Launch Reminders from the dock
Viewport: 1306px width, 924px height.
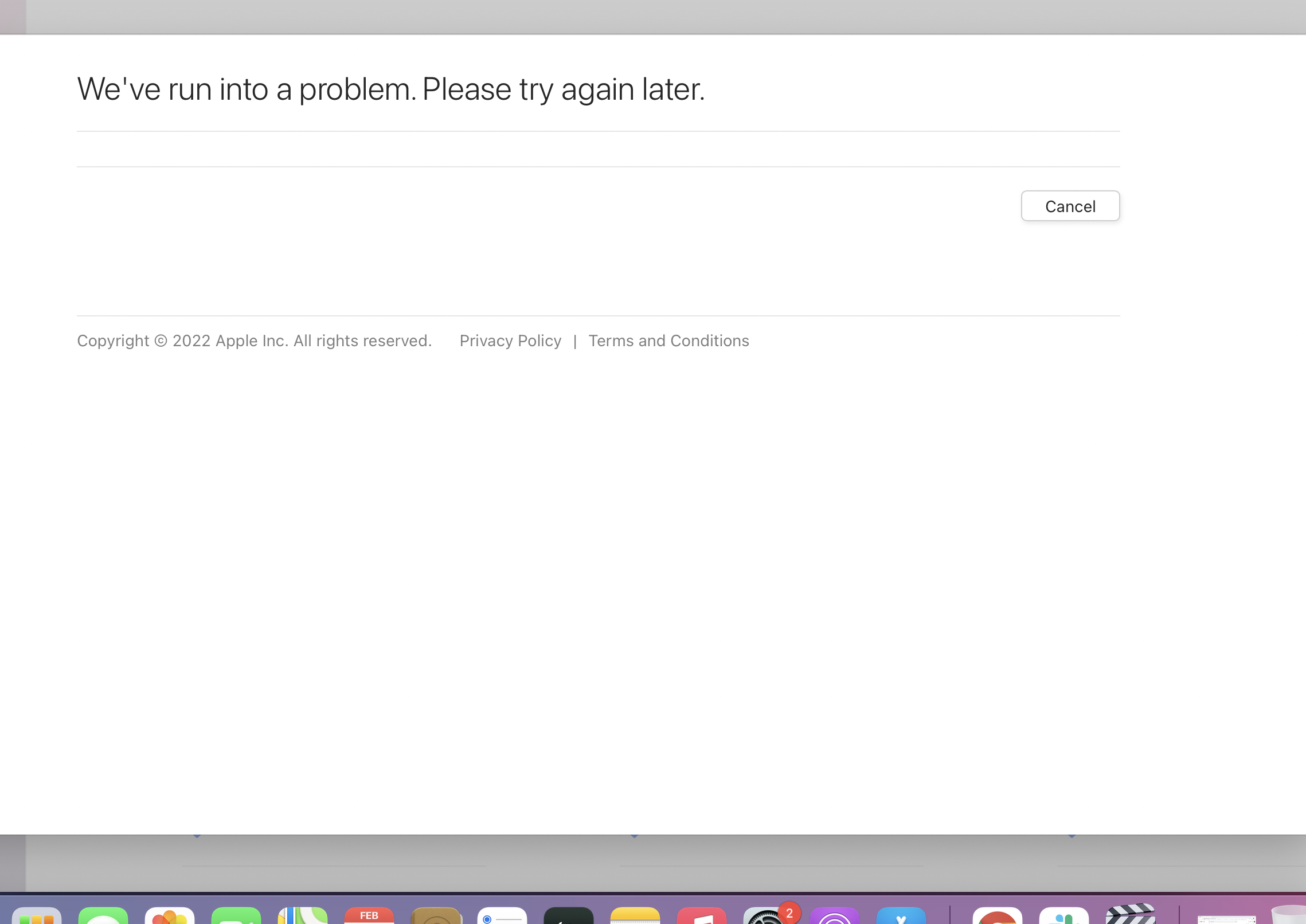pyautogui.click(x=502, y=916)
